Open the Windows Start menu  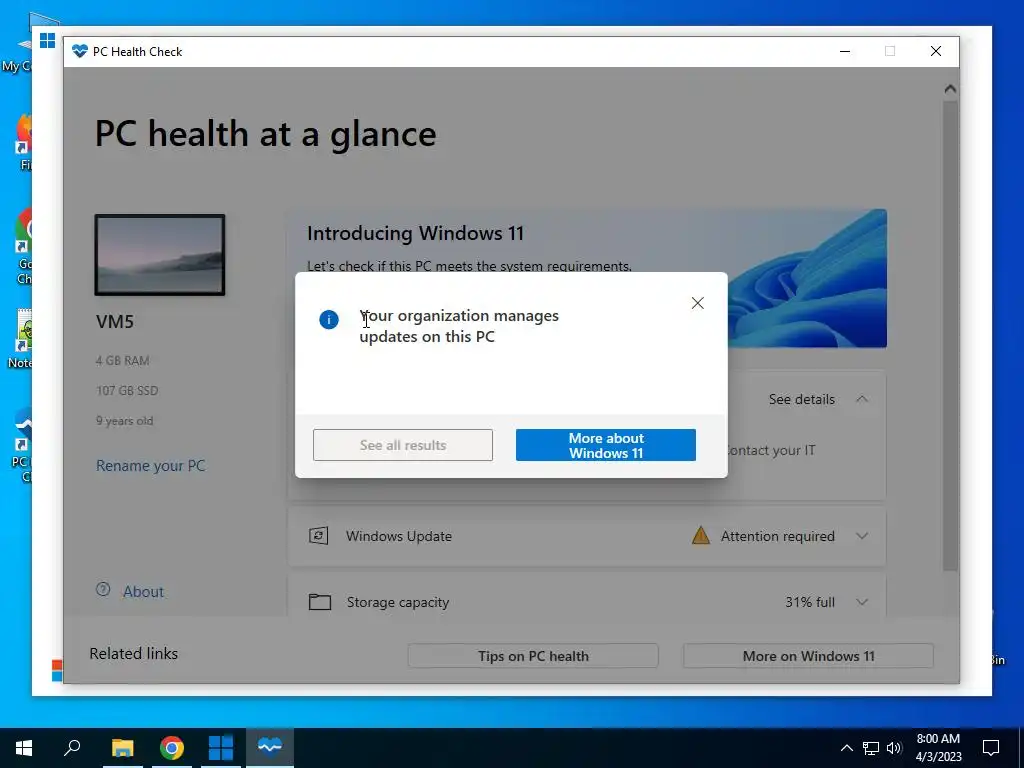point(24,748)
